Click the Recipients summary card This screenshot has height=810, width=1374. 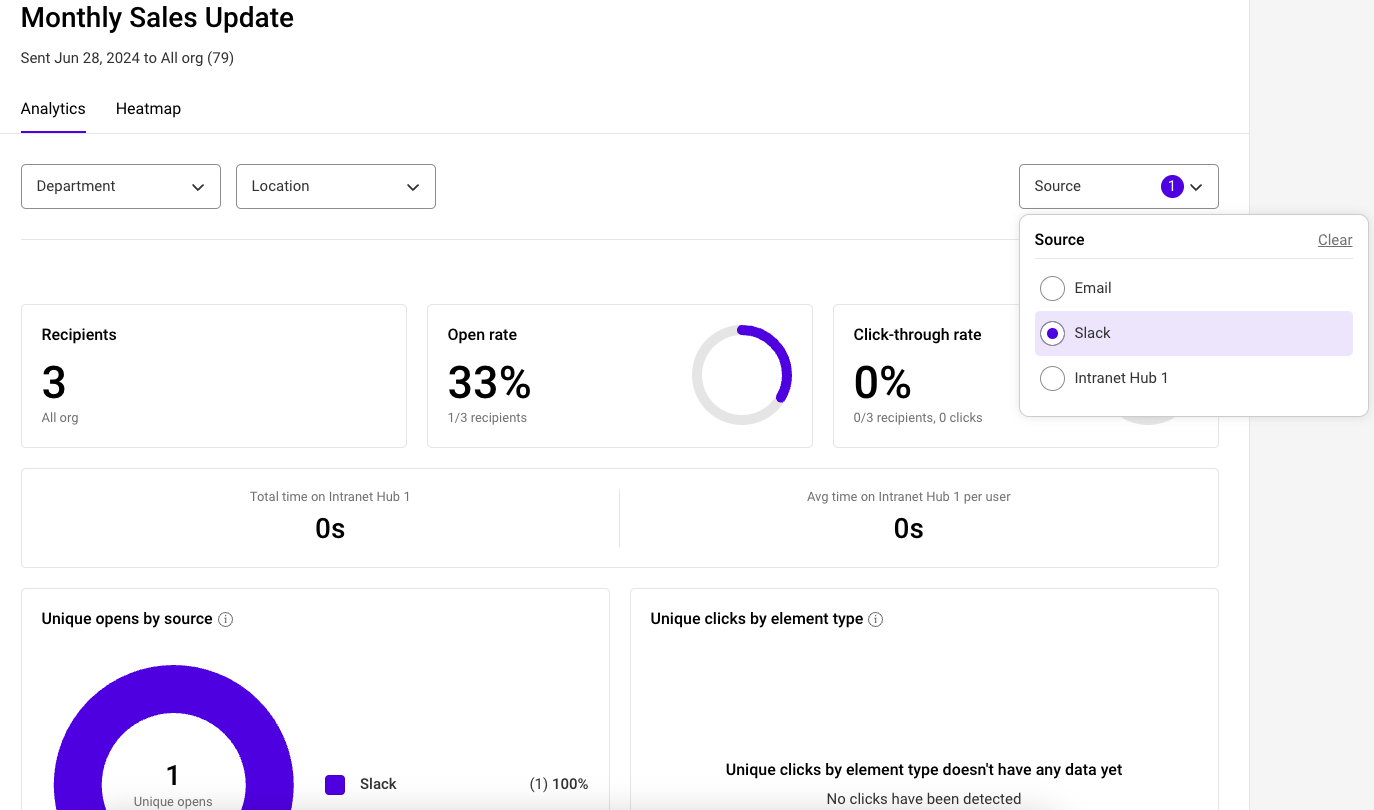click(214, 376)
